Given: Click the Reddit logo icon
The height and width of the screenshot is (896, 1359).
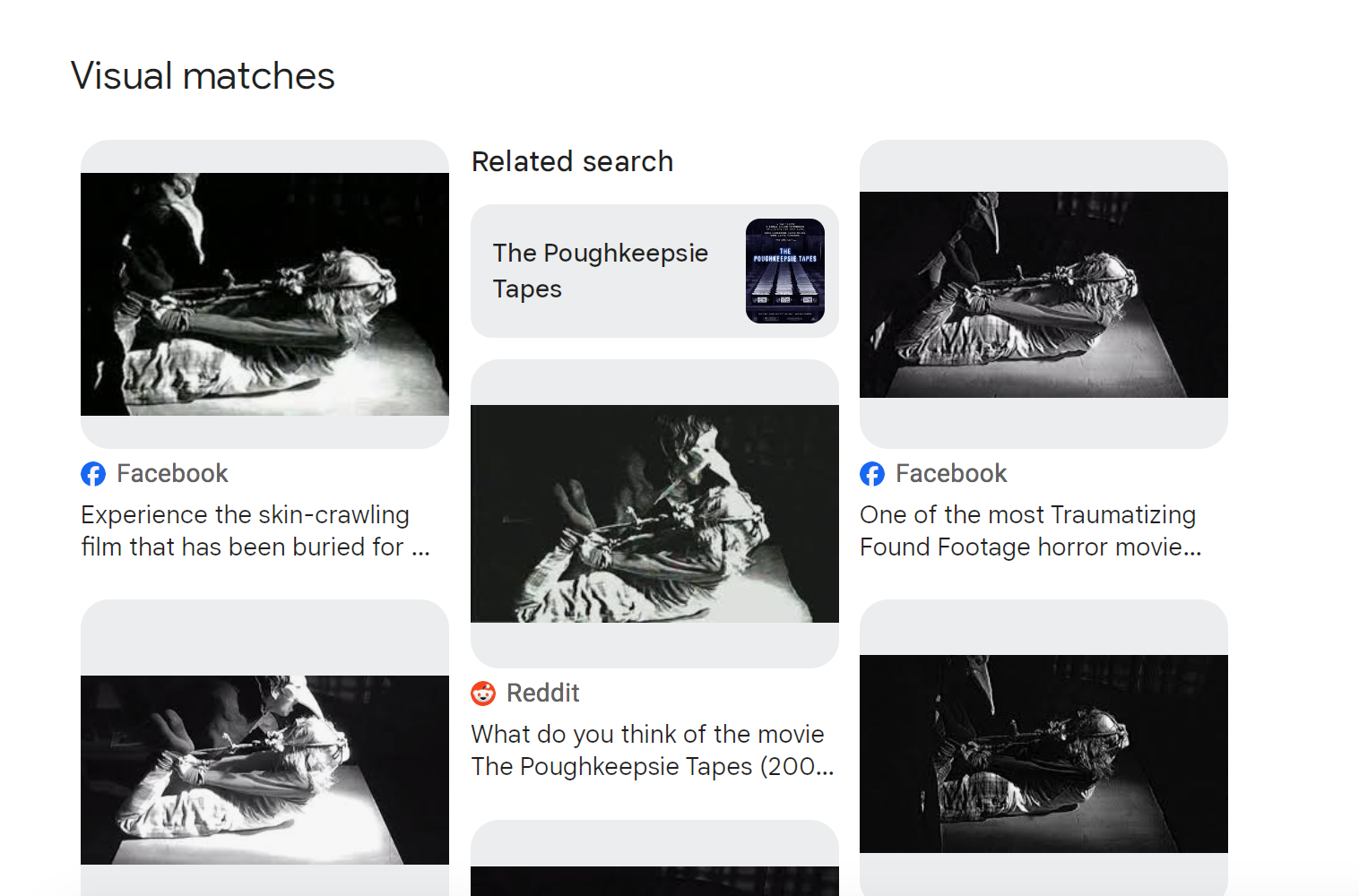Looking at the screenshot, I should coord(483,694).
